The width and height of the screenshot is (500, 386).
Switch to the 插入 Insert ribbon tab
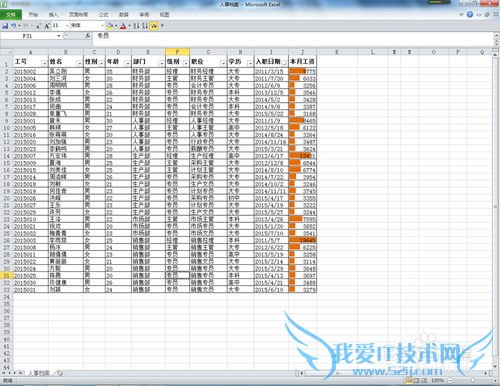[x=53, y=15]
